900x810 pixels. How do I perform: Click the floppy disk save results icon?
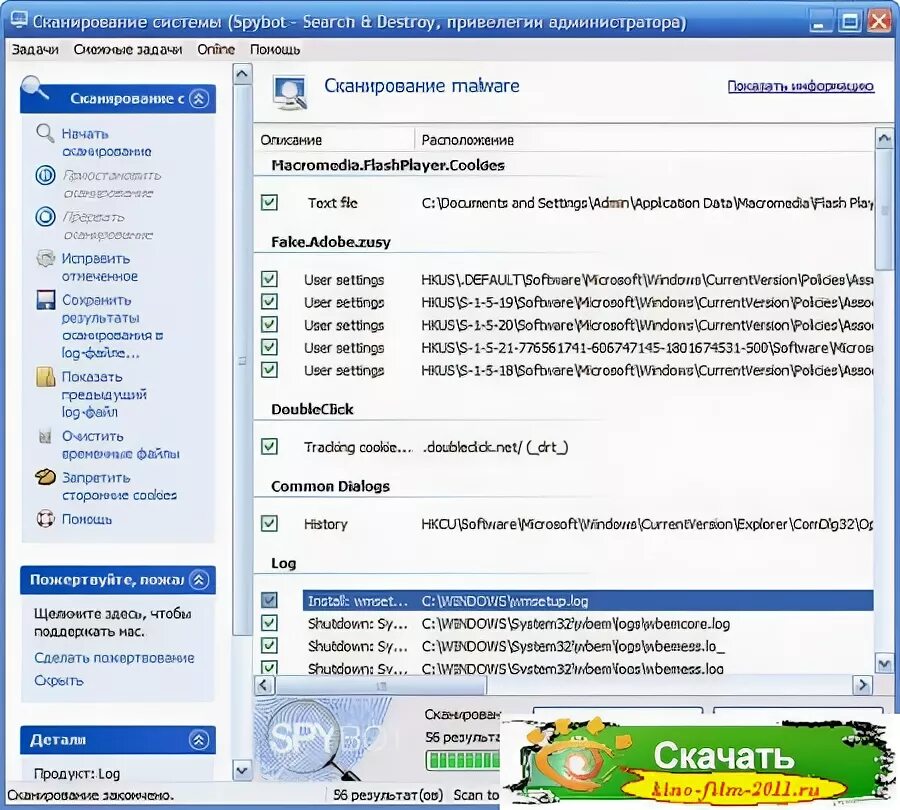45,300
